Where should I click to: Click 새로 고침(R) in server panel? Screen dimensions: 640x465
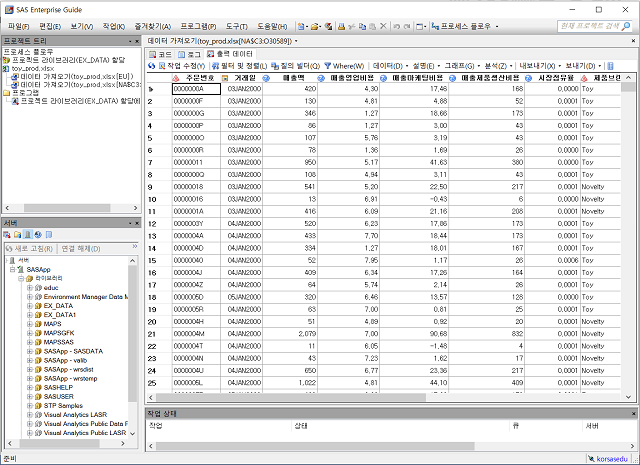[29, 249]
